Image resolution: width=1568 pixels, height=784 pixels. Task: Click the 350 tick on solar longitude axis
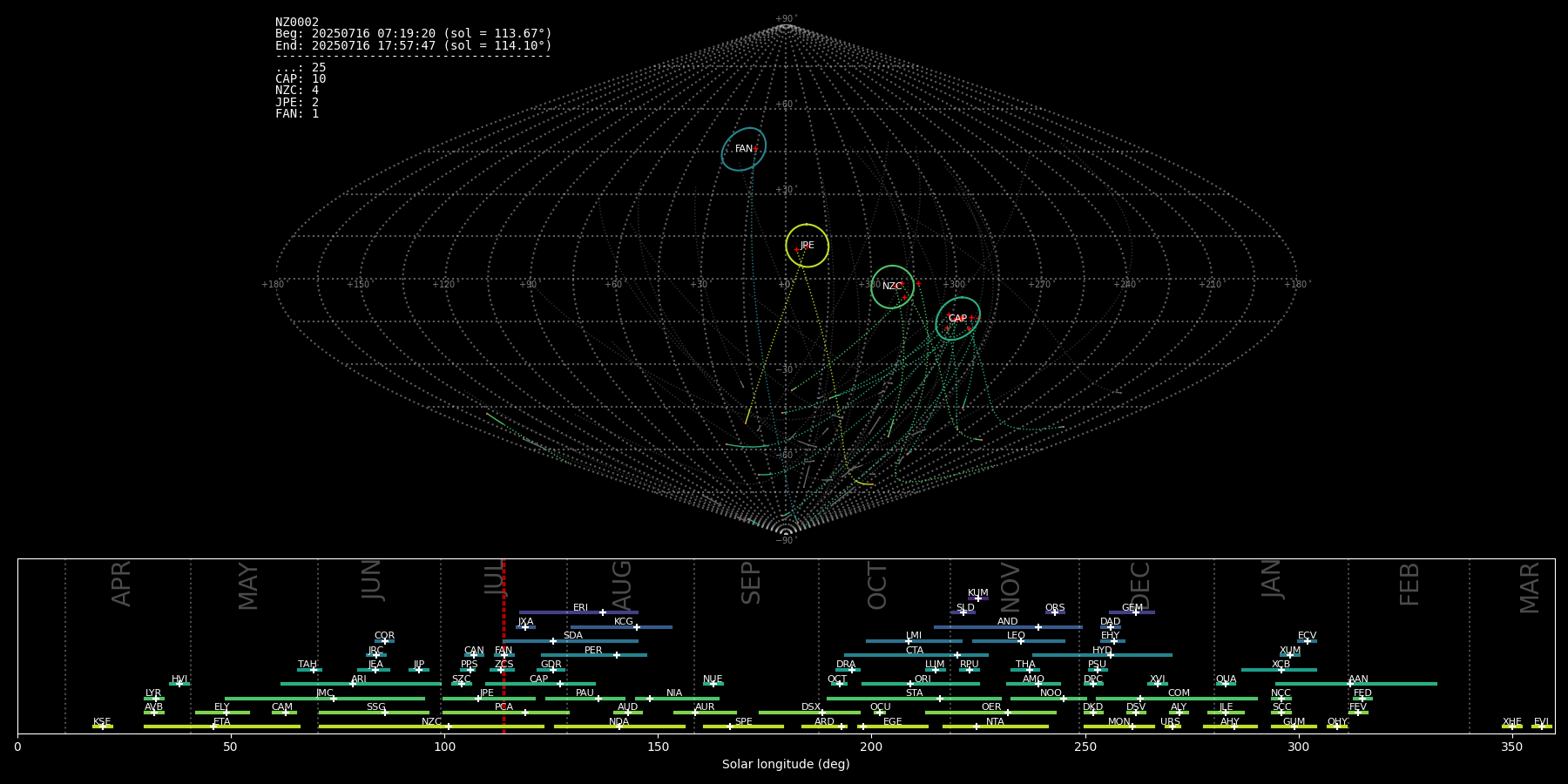click(x=1511, y=747)
